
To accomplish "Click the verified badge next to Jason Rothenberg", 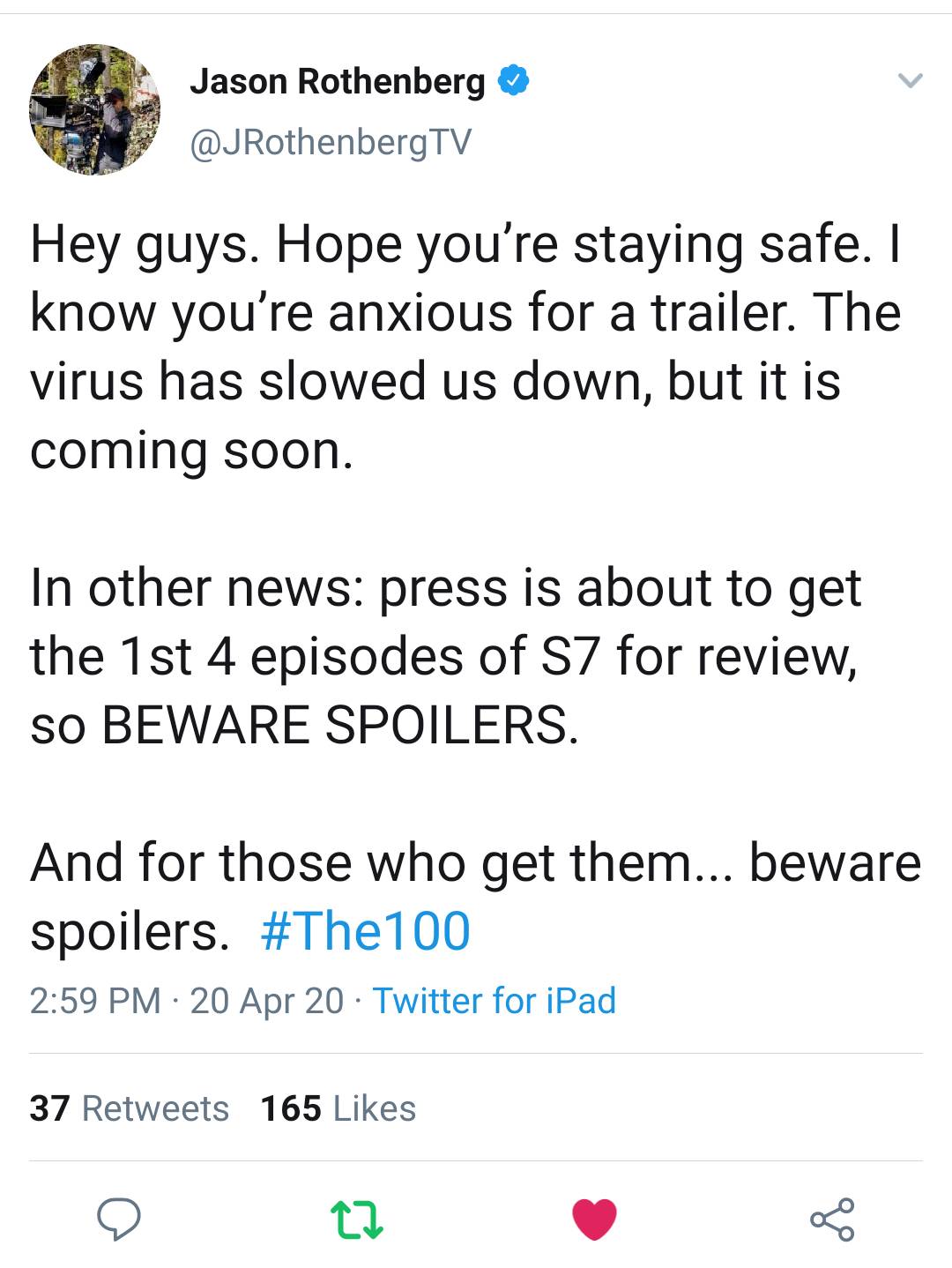I will pos(514,79).
